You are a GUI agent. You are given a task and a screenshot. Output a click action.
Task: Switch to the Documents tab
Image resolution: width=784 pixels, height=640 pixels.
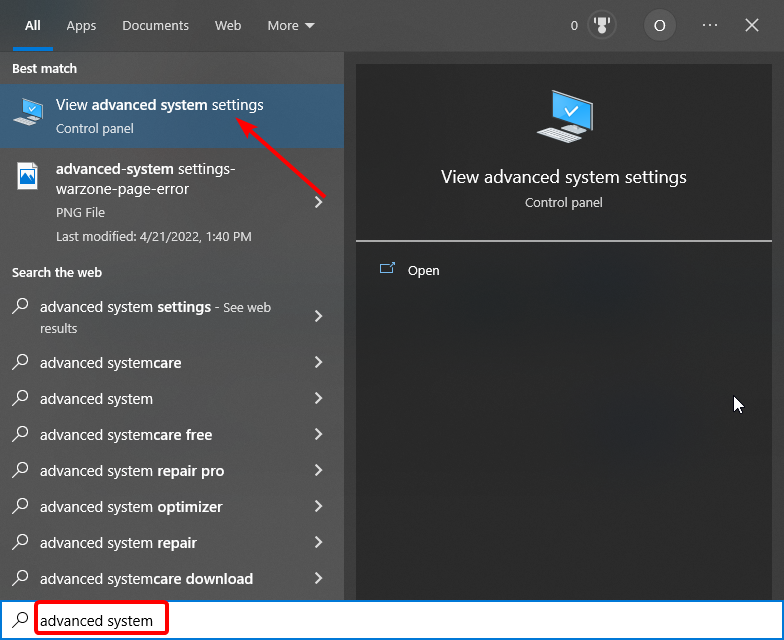pos(156,26)
